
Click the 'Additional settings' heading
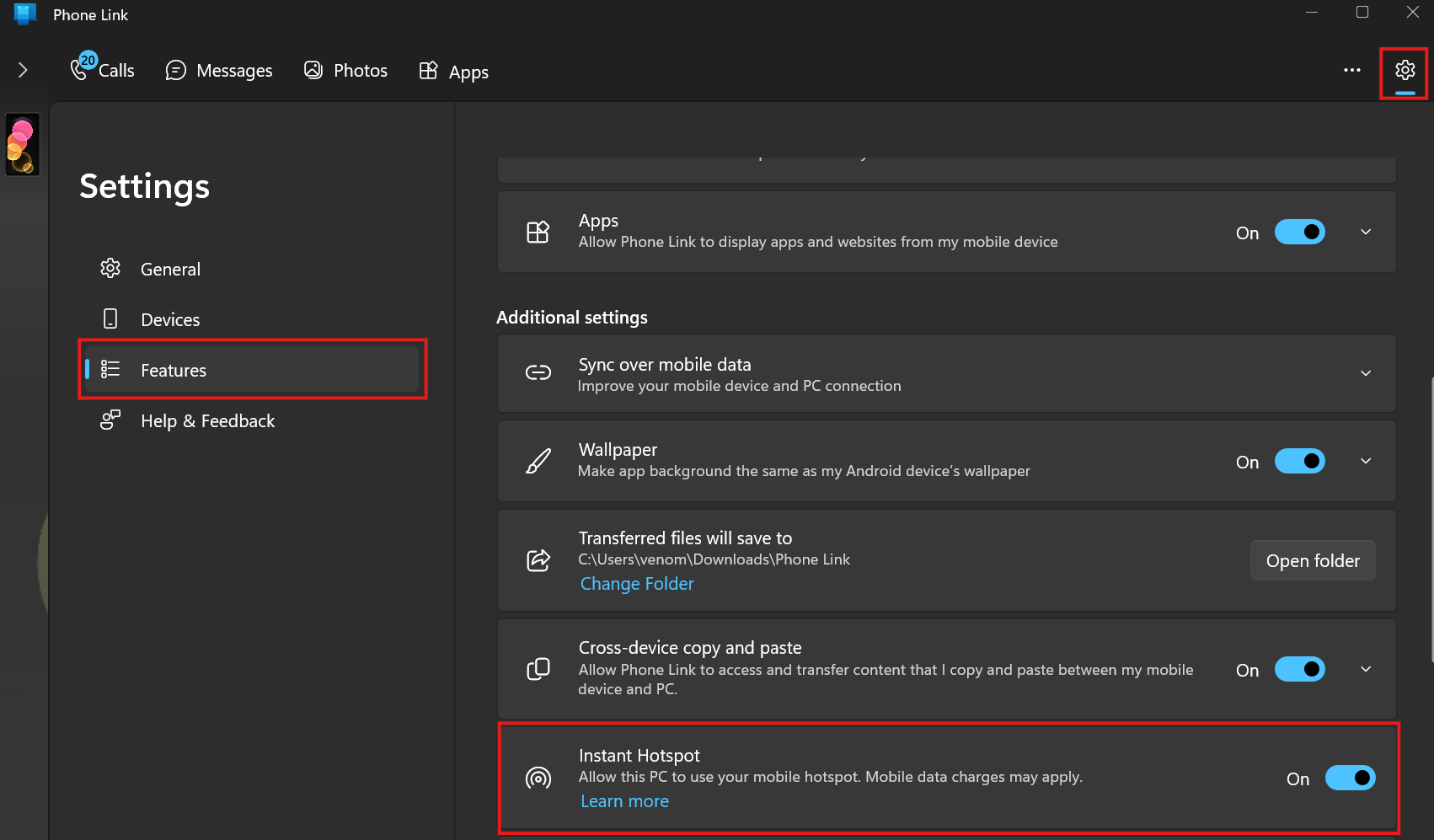pos(572,318)
